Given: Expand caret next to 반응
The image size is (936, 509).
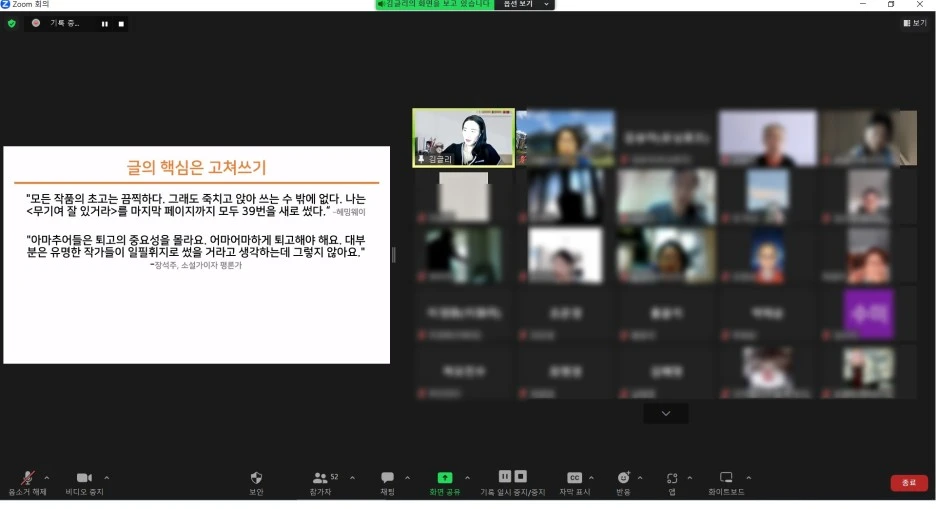Looking at the screenshot, I should pos(640,478).
